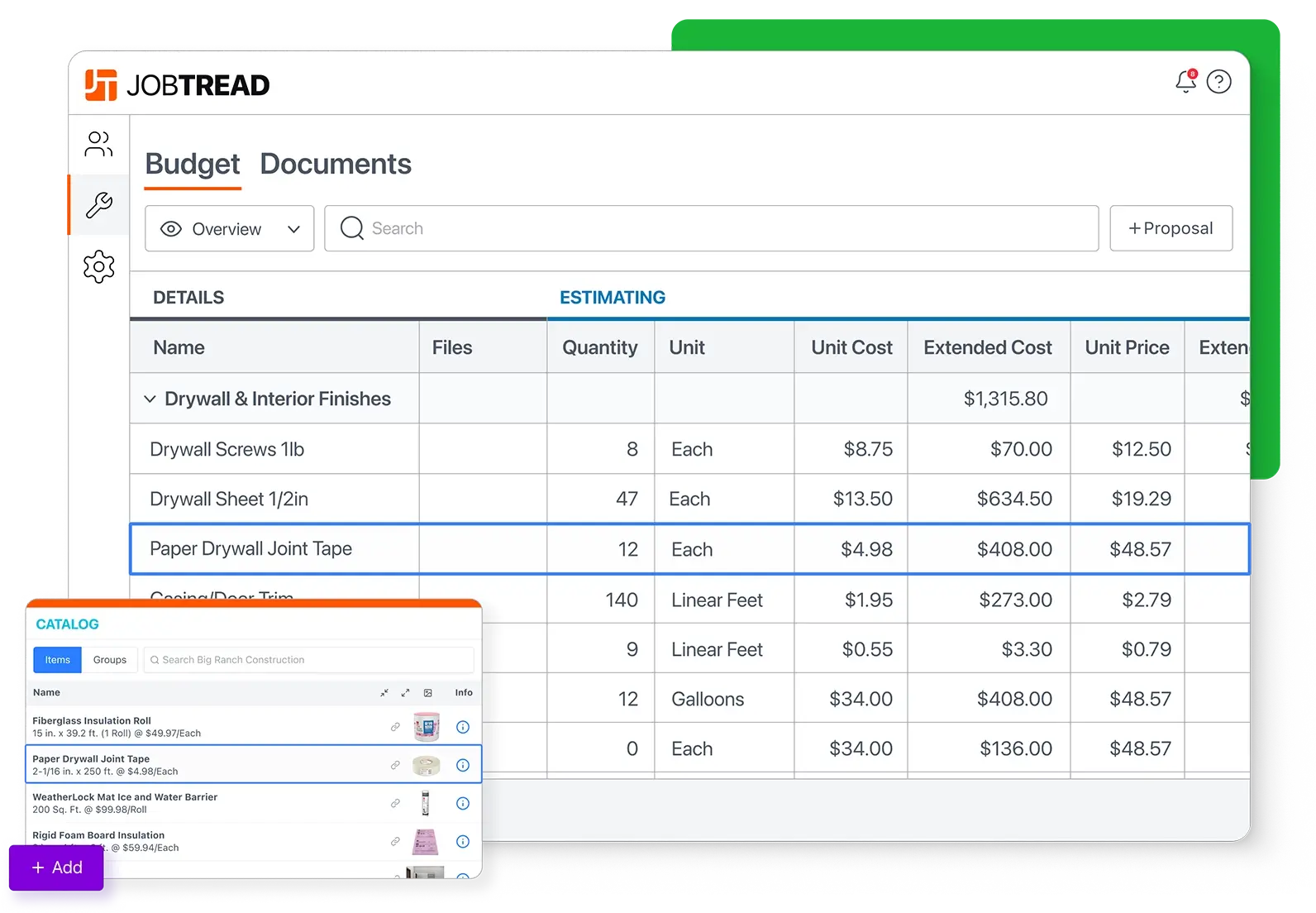
Task: Click the collapse arrows icon in catalog header
Action: [x=384, y=693]
